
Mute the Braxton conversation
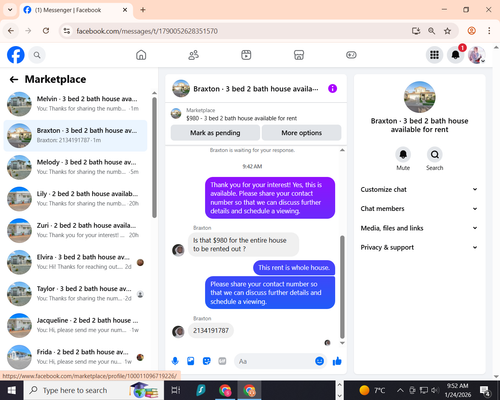(x=403, y=154)
